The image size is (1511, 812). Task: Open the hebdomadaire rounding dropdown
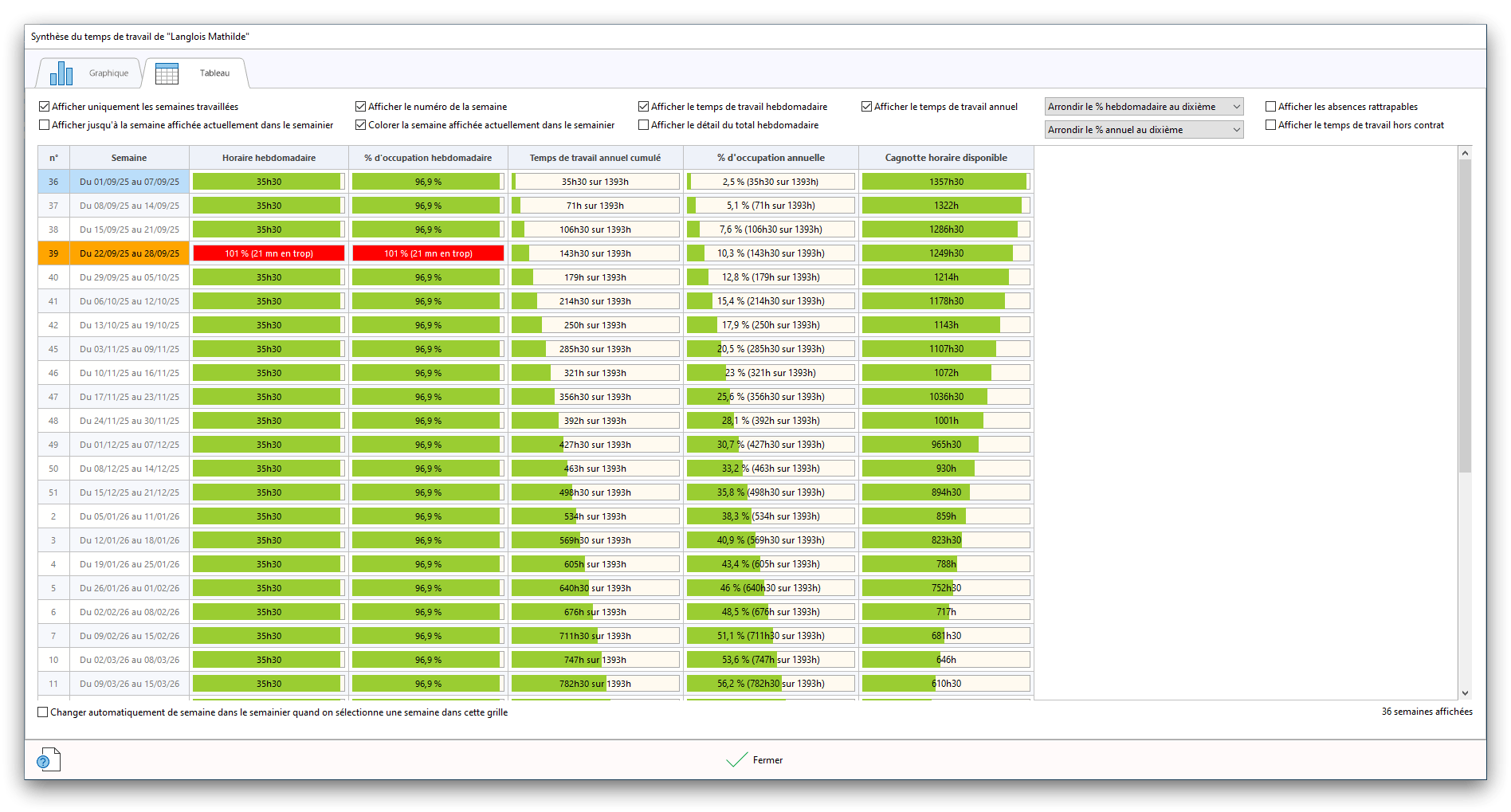coord(1144,107)
